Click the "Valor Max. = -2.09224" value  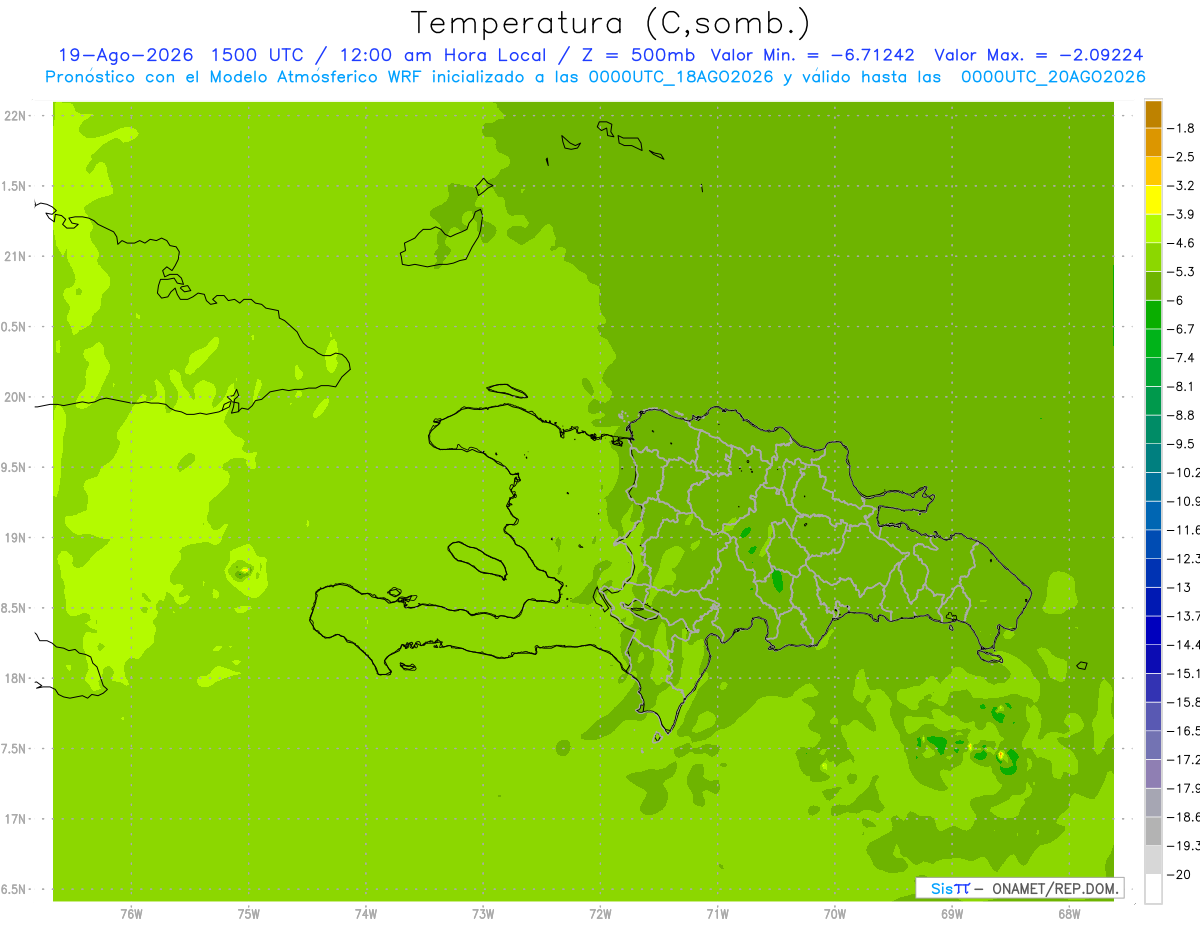coord(1037,55)
